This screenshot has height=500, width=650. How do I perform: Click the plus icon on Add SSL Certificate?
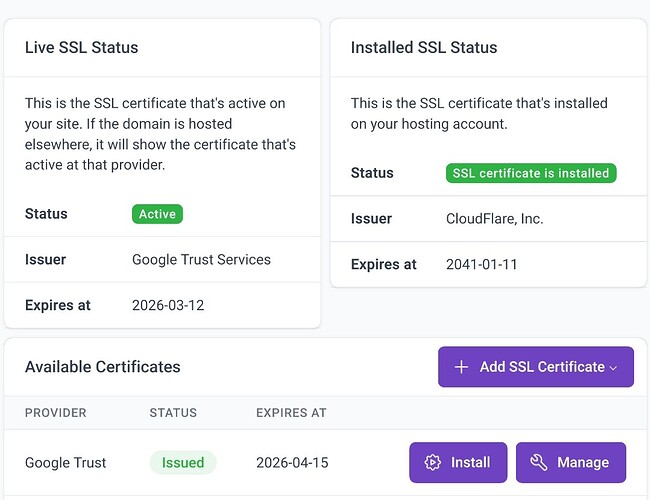(x=461, y=367)
